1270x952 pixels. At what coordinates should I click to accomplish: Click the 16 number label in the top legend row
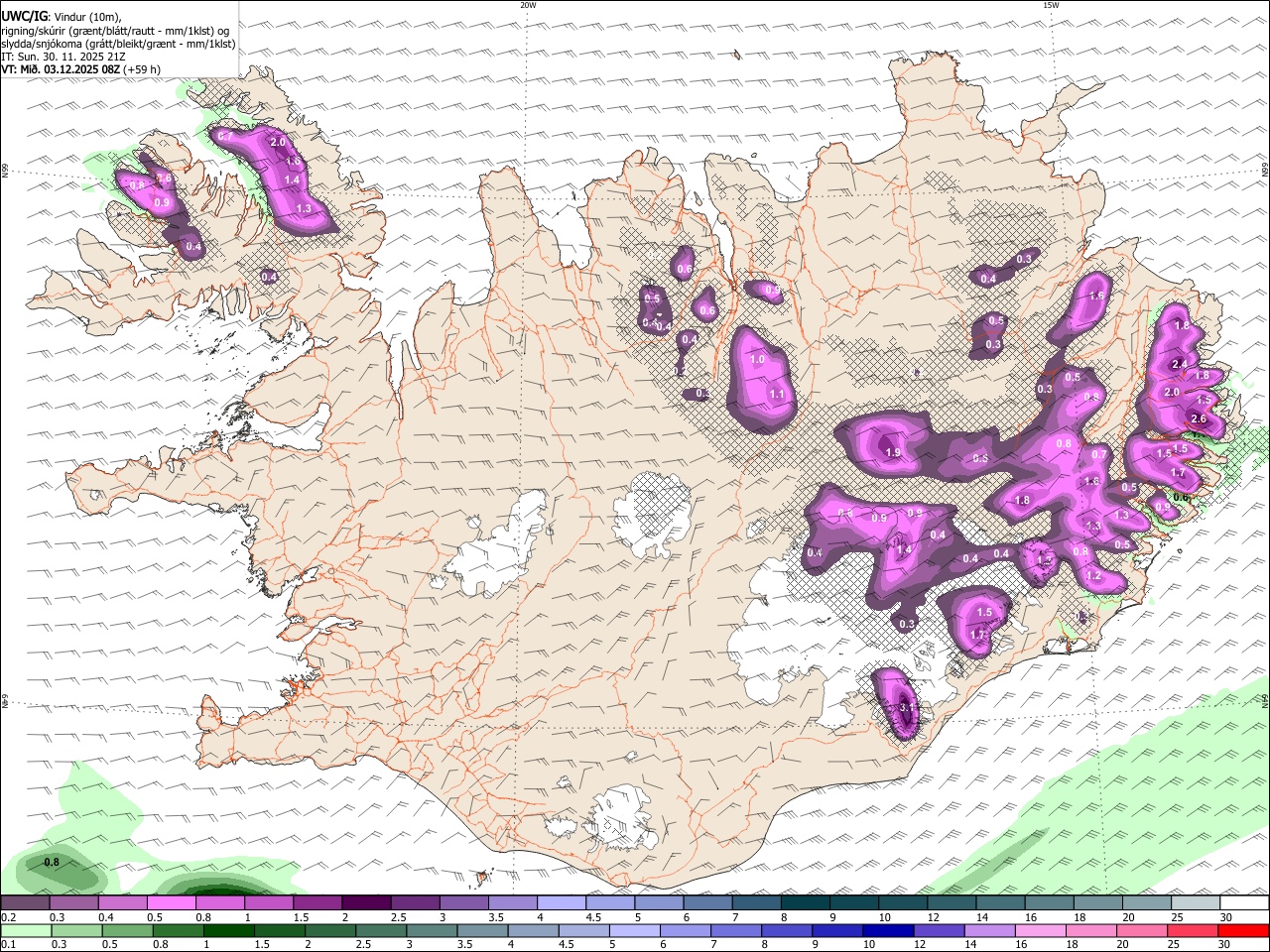pos(1032,917)
